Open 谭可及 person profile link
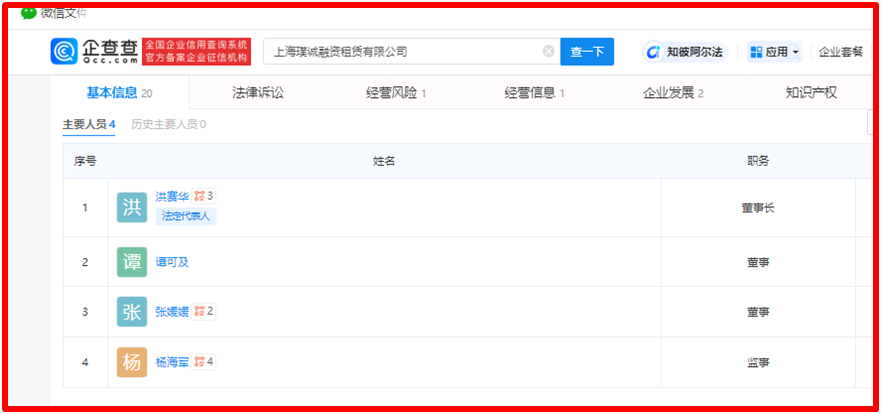The image size is (881, 414). (x=172, y=262)
